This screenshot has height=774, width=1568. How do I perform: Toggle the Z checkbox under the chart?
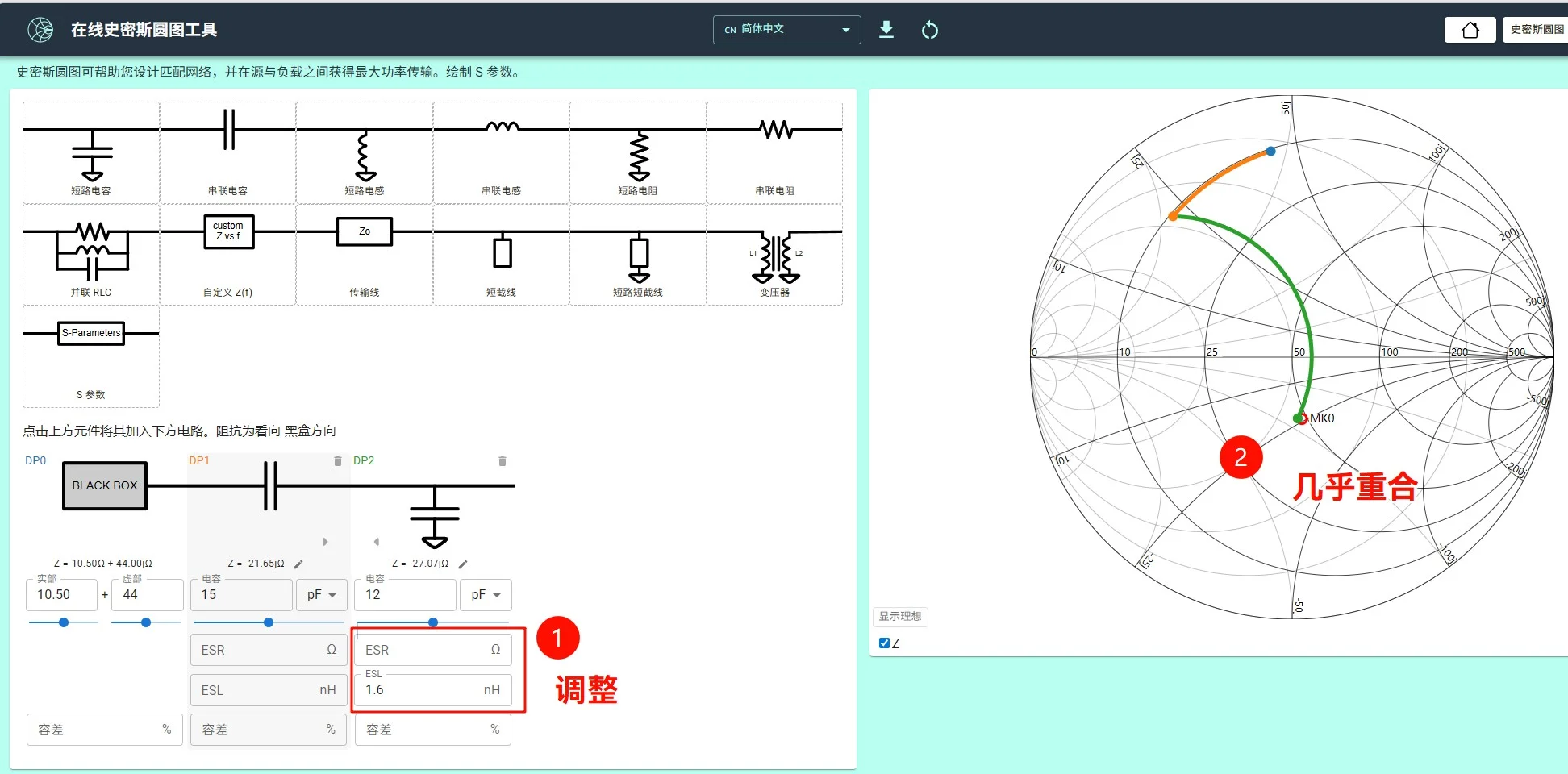(884, 643)
